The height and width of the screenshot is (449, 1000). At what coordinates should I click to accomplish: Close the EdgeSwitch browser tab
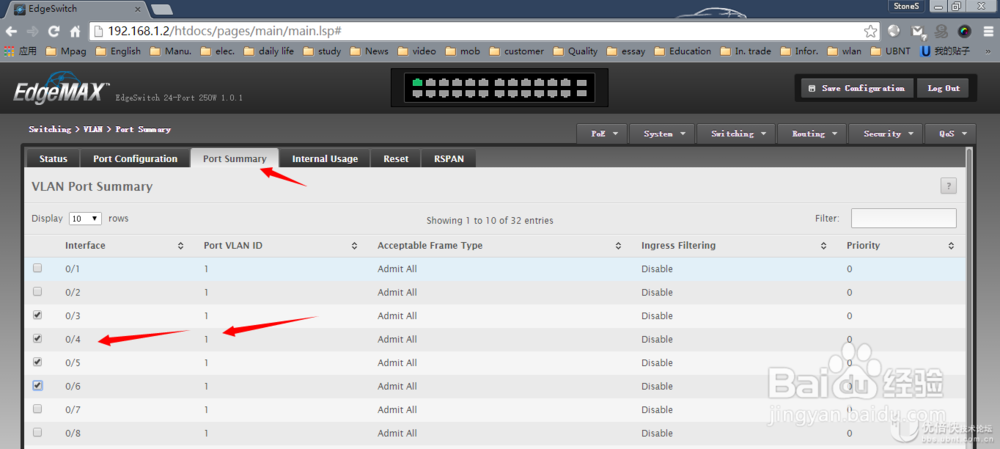(137, 9)
